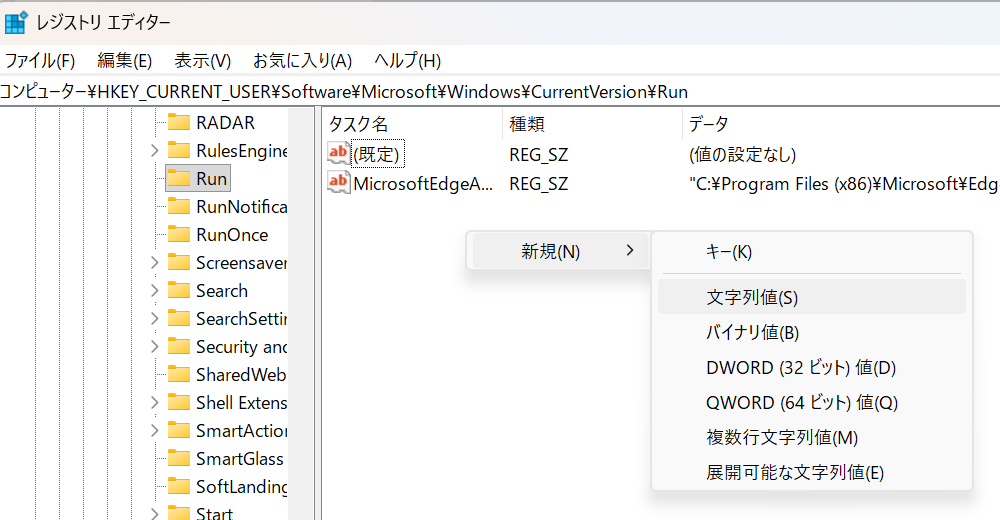This screenshot has width=1000, height=520.
Task: Open the ヘルプ(H) menu
Action: [408, 61]
